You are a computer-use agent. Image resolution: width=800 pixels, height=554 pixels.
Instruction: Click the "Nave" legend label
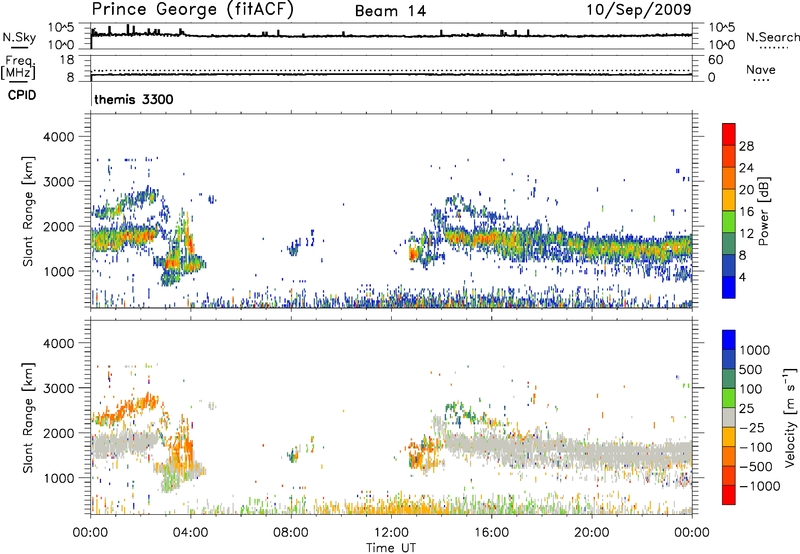coord(761,69)
